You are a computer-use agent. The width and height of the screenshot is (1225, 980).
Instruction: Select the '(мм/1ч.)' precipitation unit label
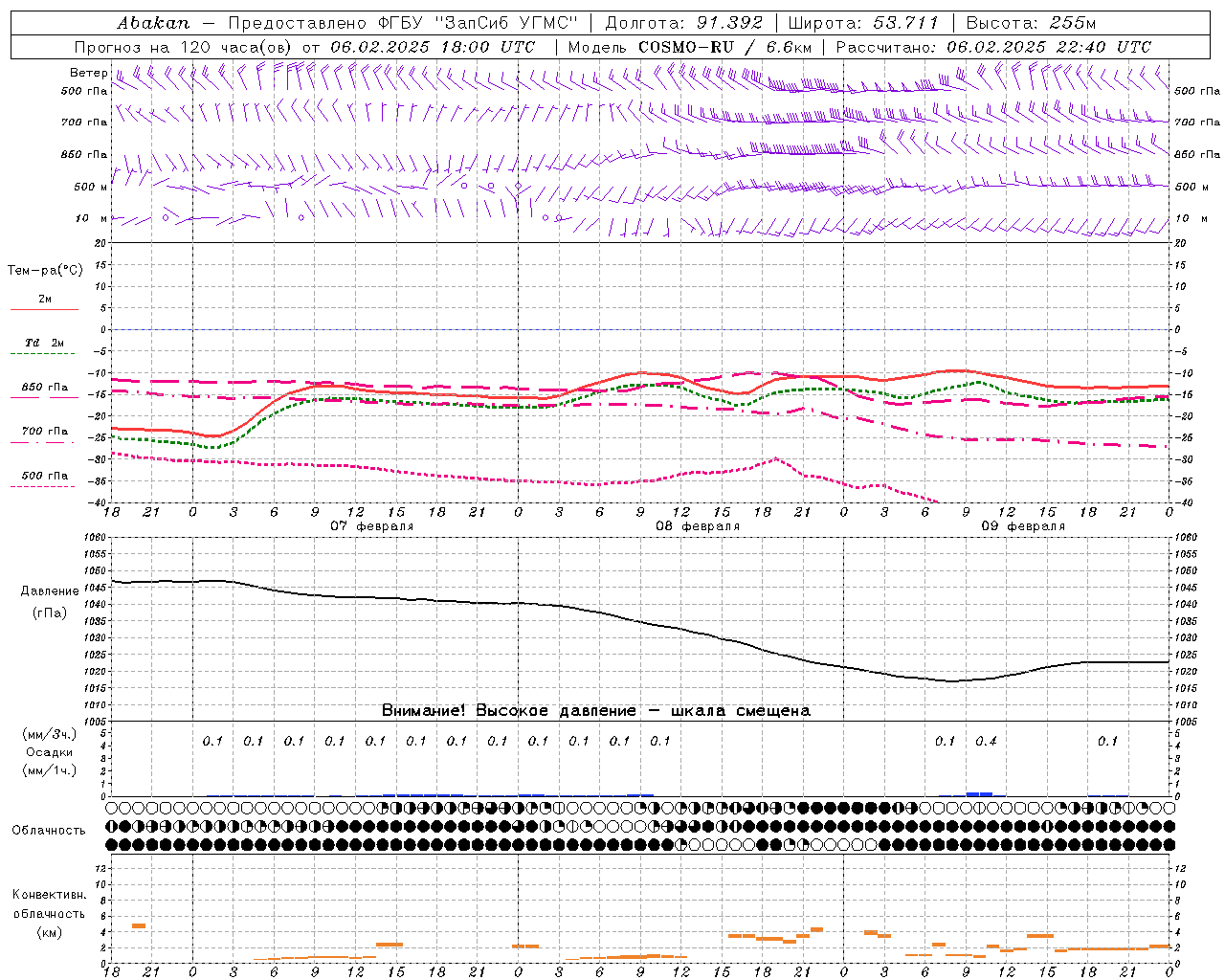click(x=50, y=770)
